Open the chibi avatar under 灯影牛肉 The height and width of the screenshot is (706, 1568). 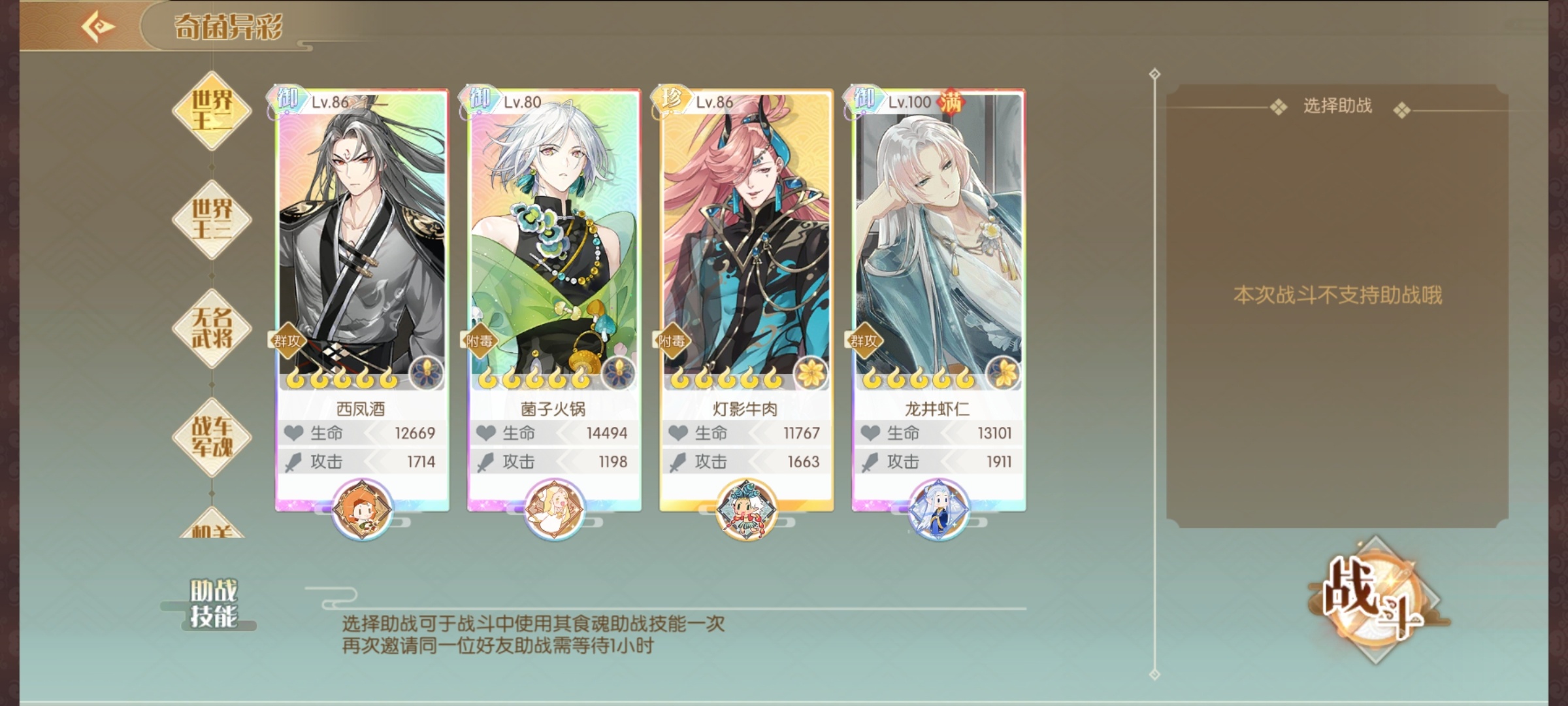pyautogui.click(x=746, y=509)
